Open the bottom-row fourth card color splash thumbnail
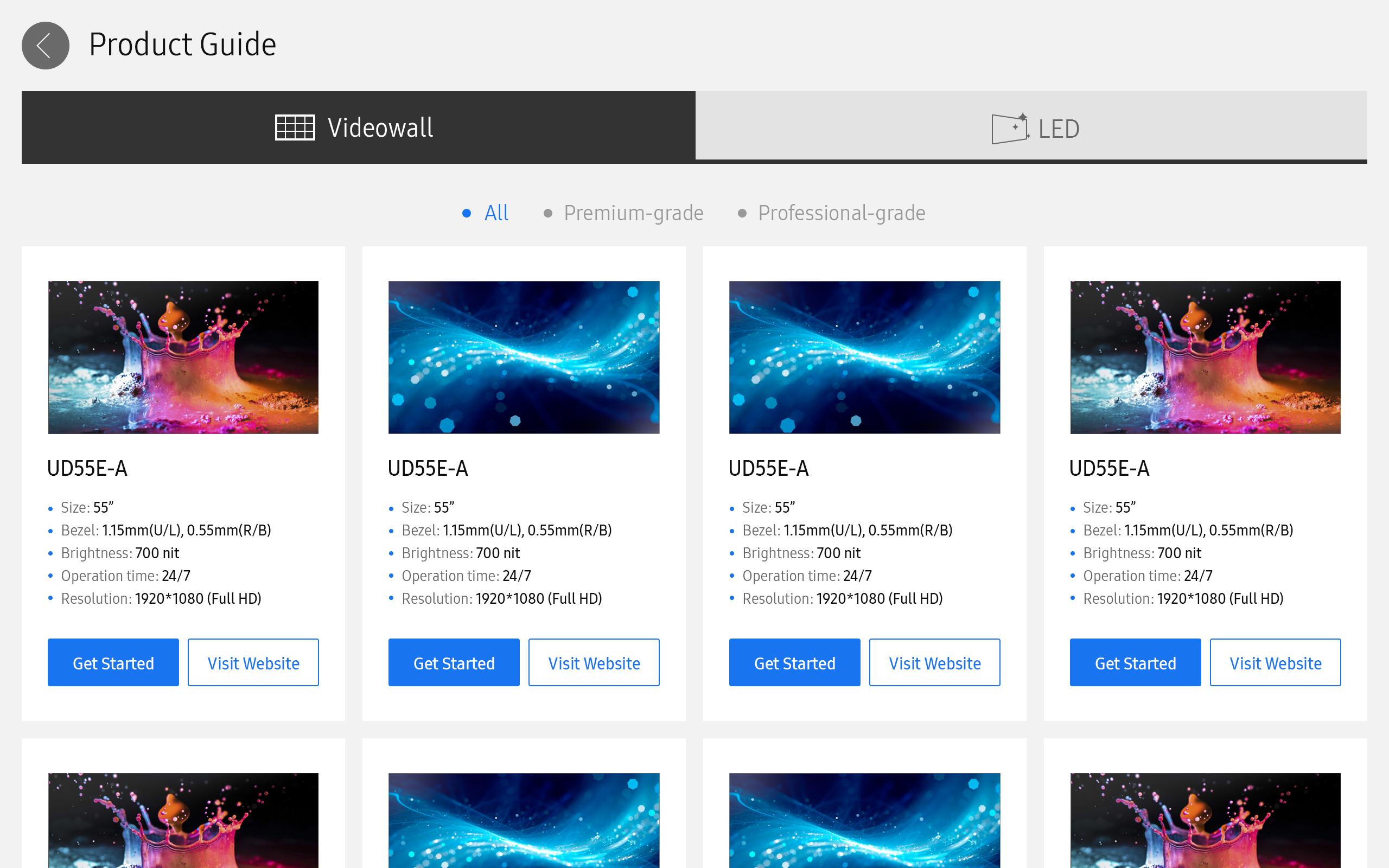Viewport: 1389px width, 868px height. 1205,820
